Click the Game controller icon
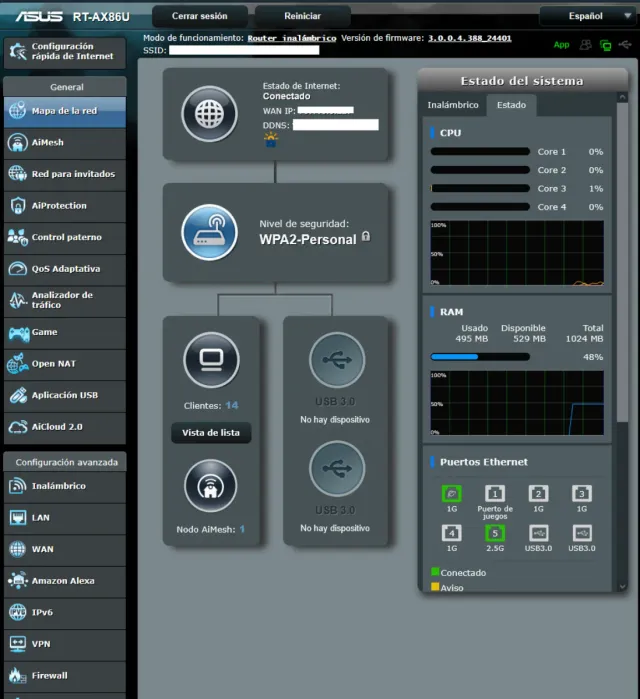The image size is (640, 699). (x=18, y=333)
